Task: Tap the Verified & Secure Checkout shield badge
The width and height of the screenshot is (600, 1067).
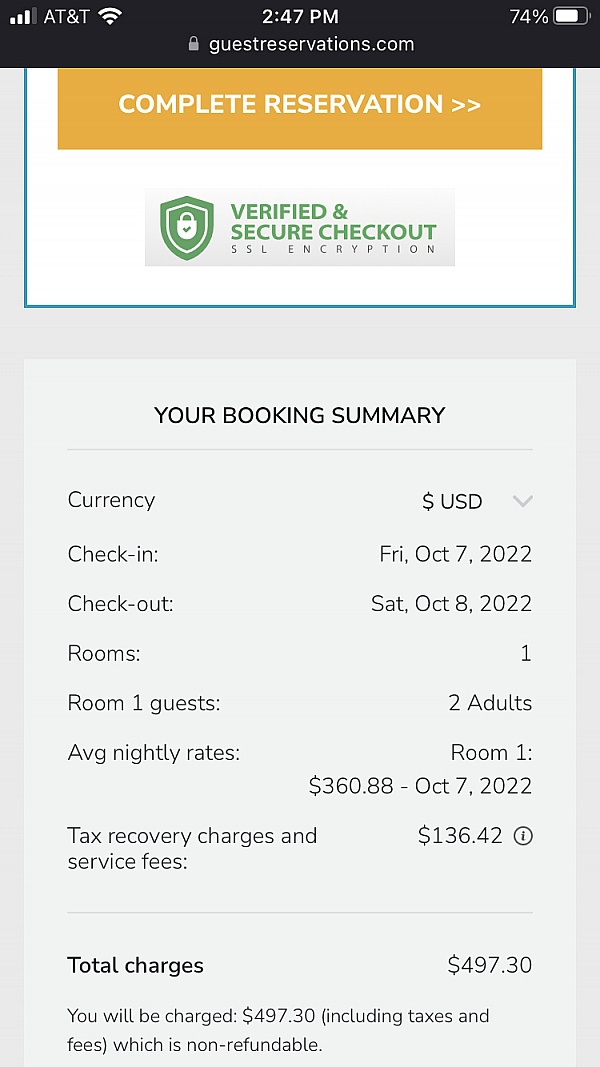Action: click(x=299, y=227)
